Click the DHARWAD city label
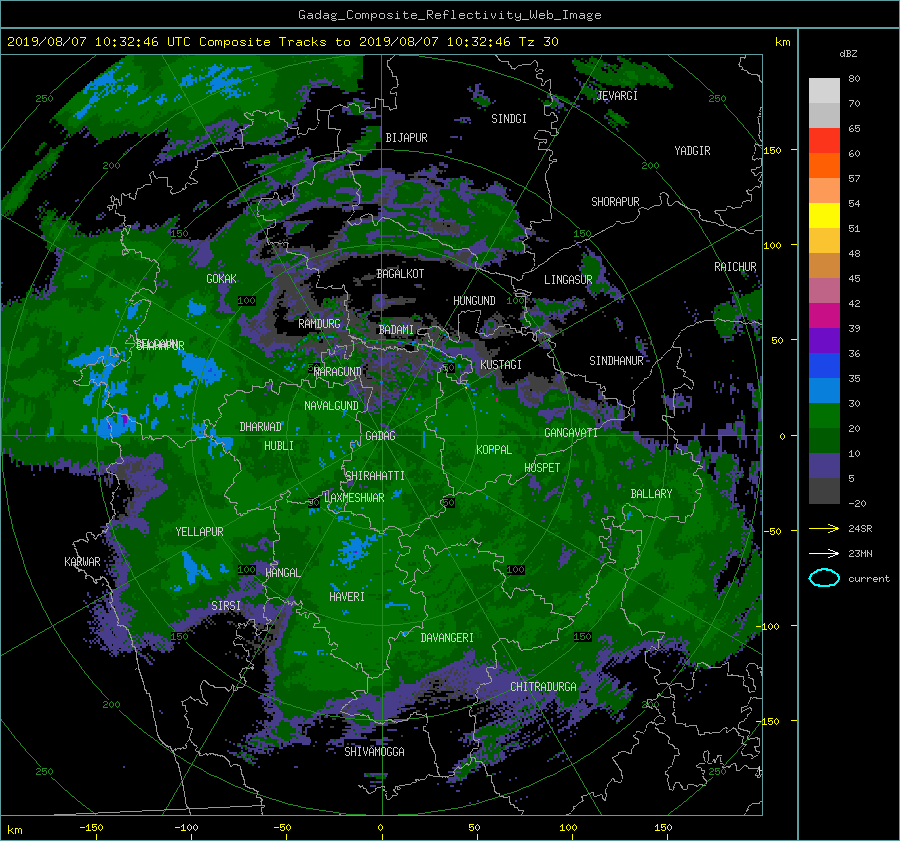Image resolution: width=900 pixels, height=841 pixels. click(261, 427)
